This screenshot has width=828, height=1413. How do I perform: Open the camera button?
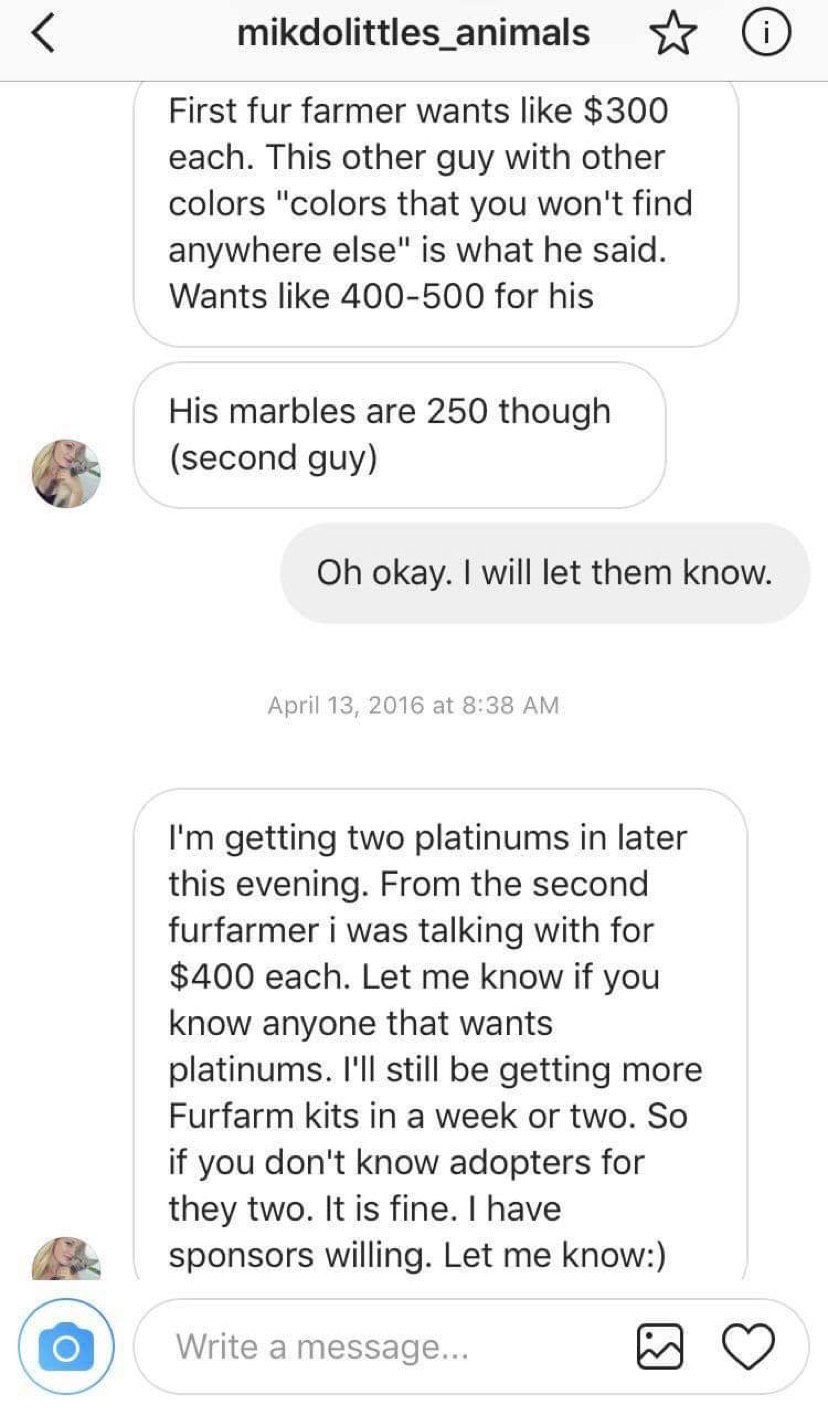coord(66,1346)
